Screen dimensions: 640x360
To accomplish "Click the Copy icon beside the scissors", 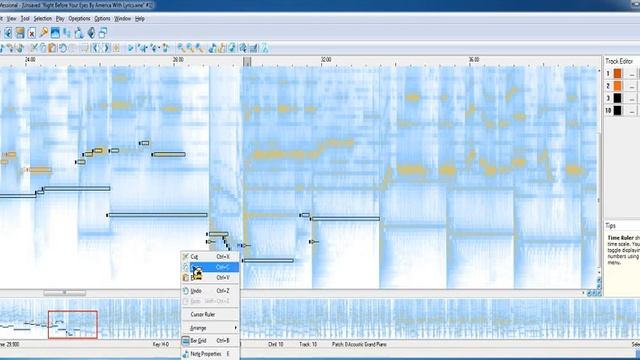I will pos(42,48).
